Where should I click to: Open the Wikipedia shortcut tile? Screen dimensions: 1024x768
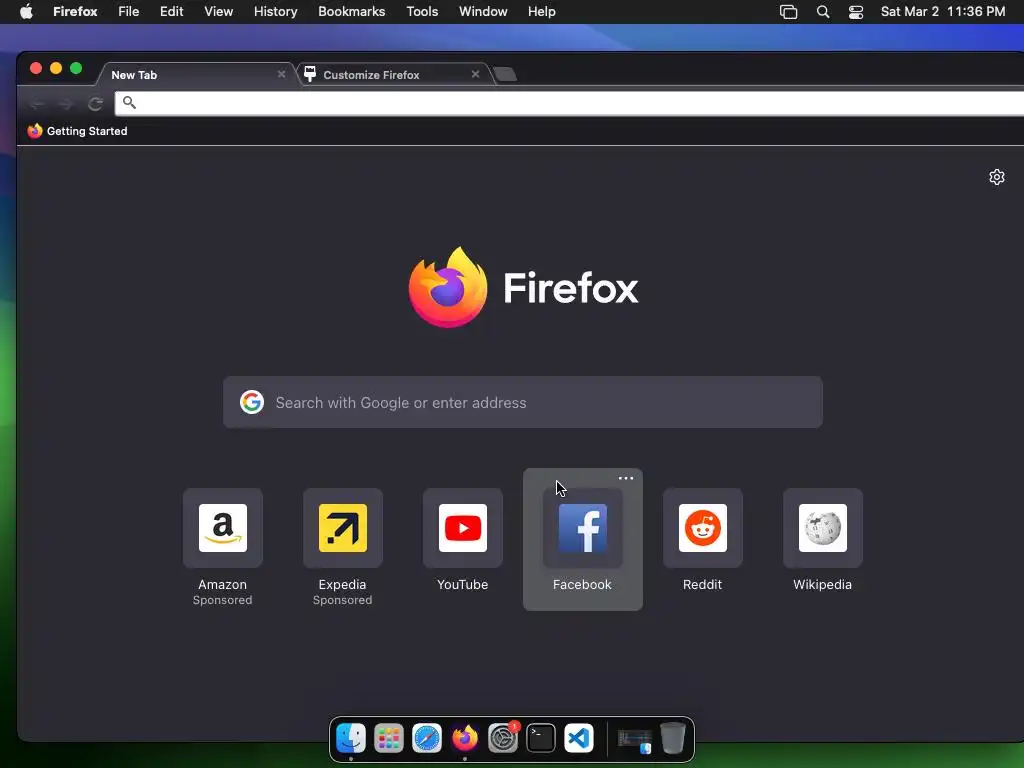coord(823,528)
